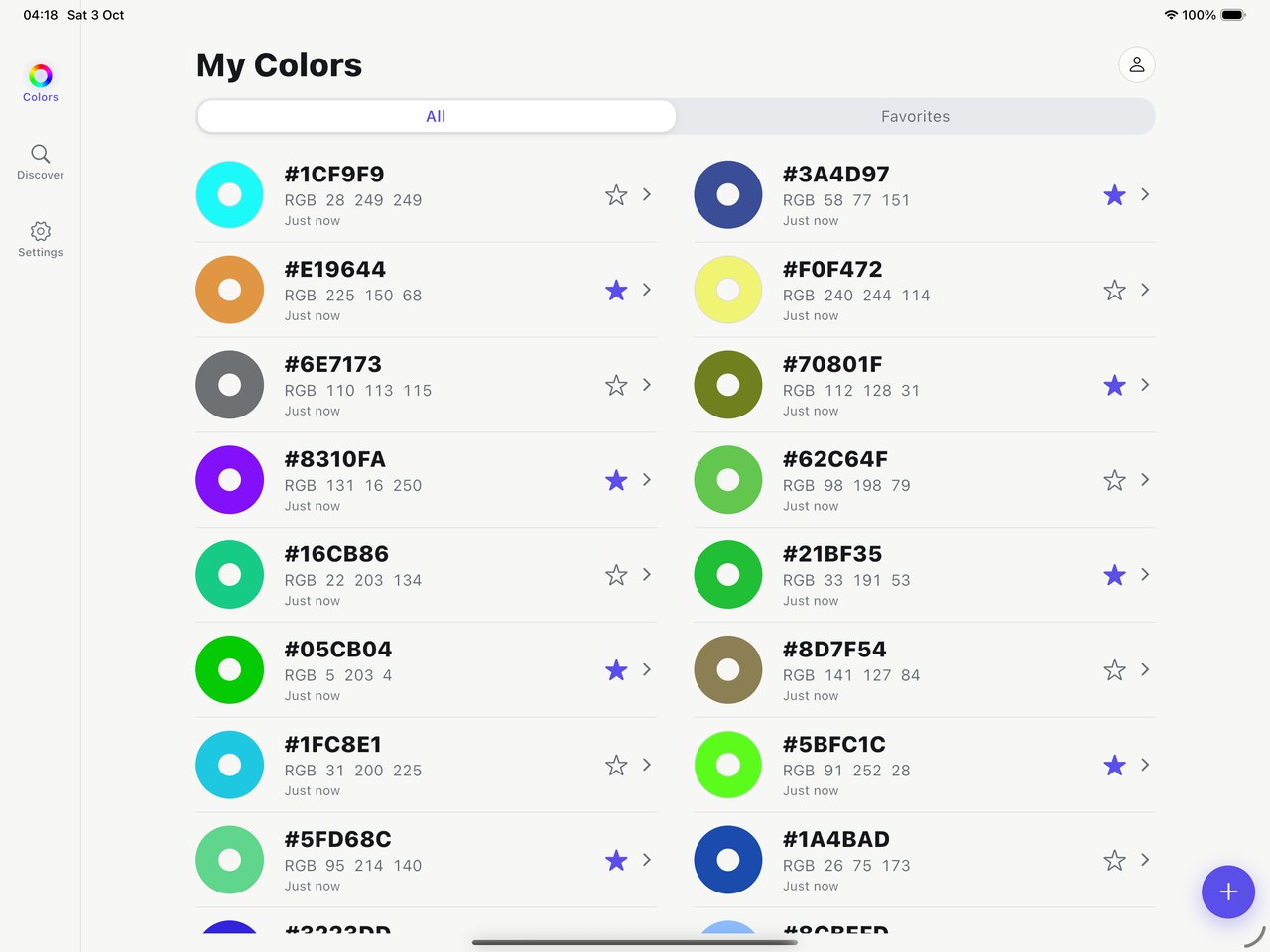The image size is (1270, 952).
Task: Open Settings from the sidebar
Action: pos(40,239)
